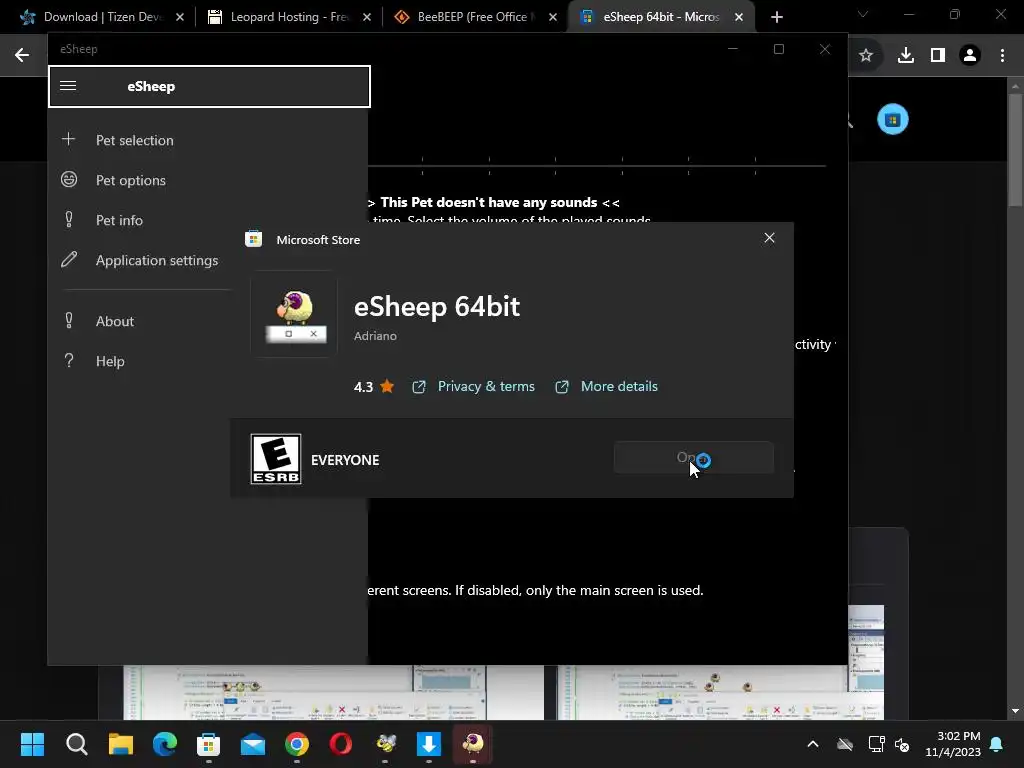This screenshot has width=1024, height=768.
Task: Click the tab search chevron in browser
Action: tap(863, 14)
